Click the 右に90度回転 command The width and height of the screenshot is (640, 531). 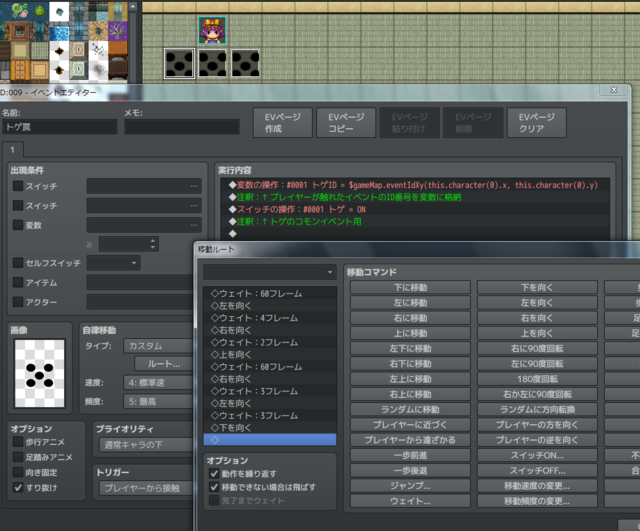[x=537, y=348]
